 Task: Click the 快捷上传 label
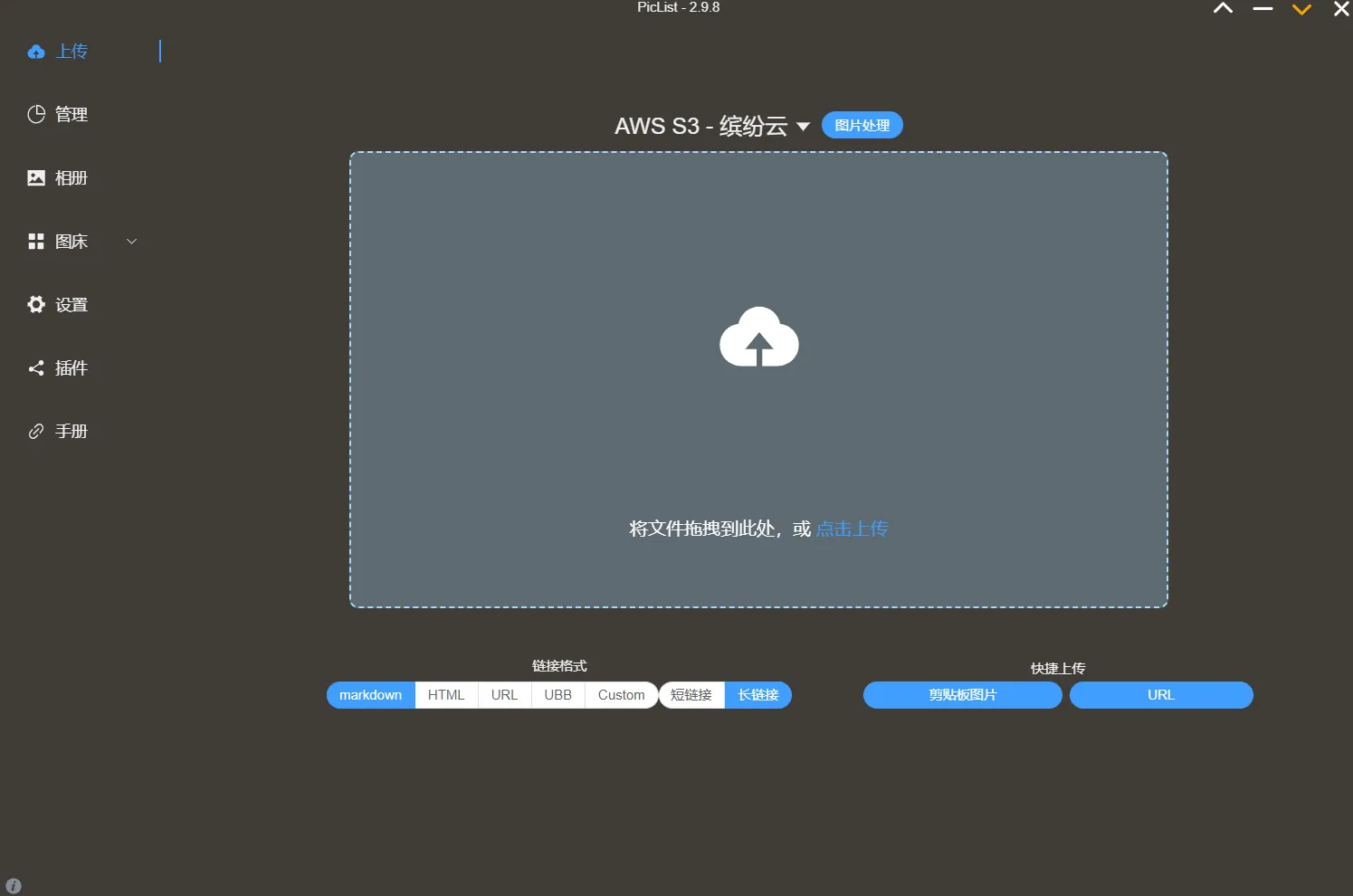[1058, 669]
